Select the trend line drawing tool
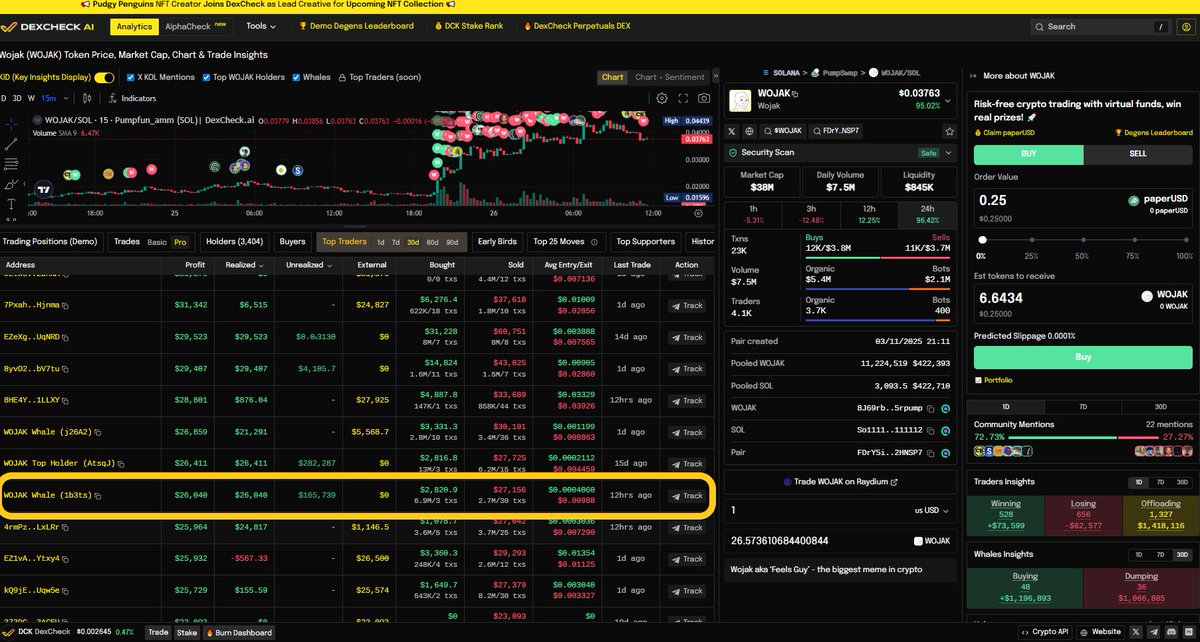 (x=11, y=145)
